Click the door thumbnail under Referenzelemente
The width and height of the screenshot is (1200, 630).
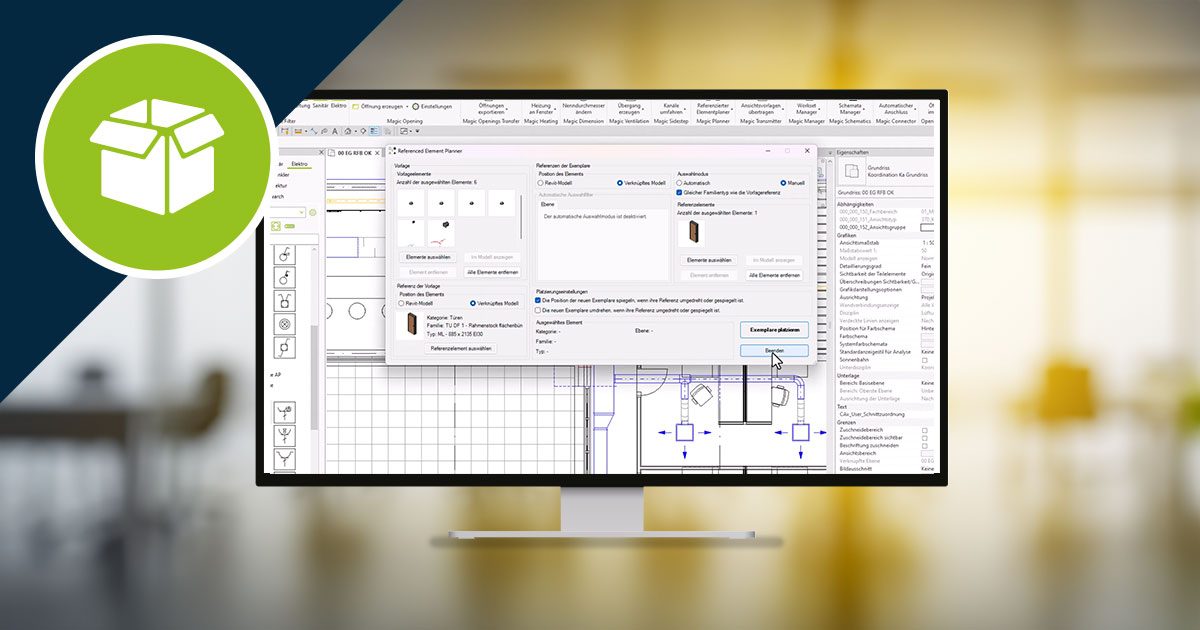point(691,233)
